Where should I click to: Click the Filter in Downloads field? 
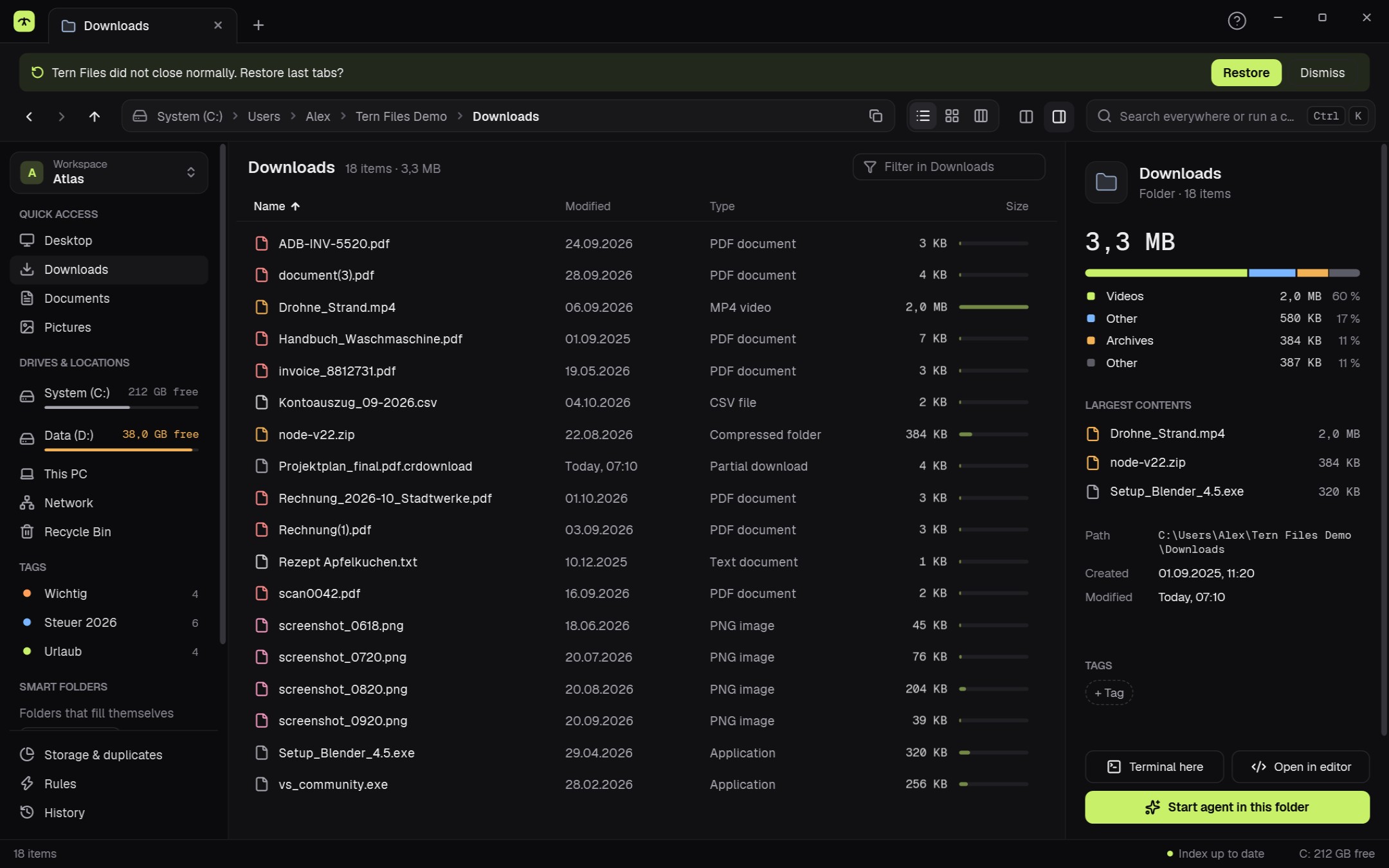pyautogui.click(x=949, y=167)
